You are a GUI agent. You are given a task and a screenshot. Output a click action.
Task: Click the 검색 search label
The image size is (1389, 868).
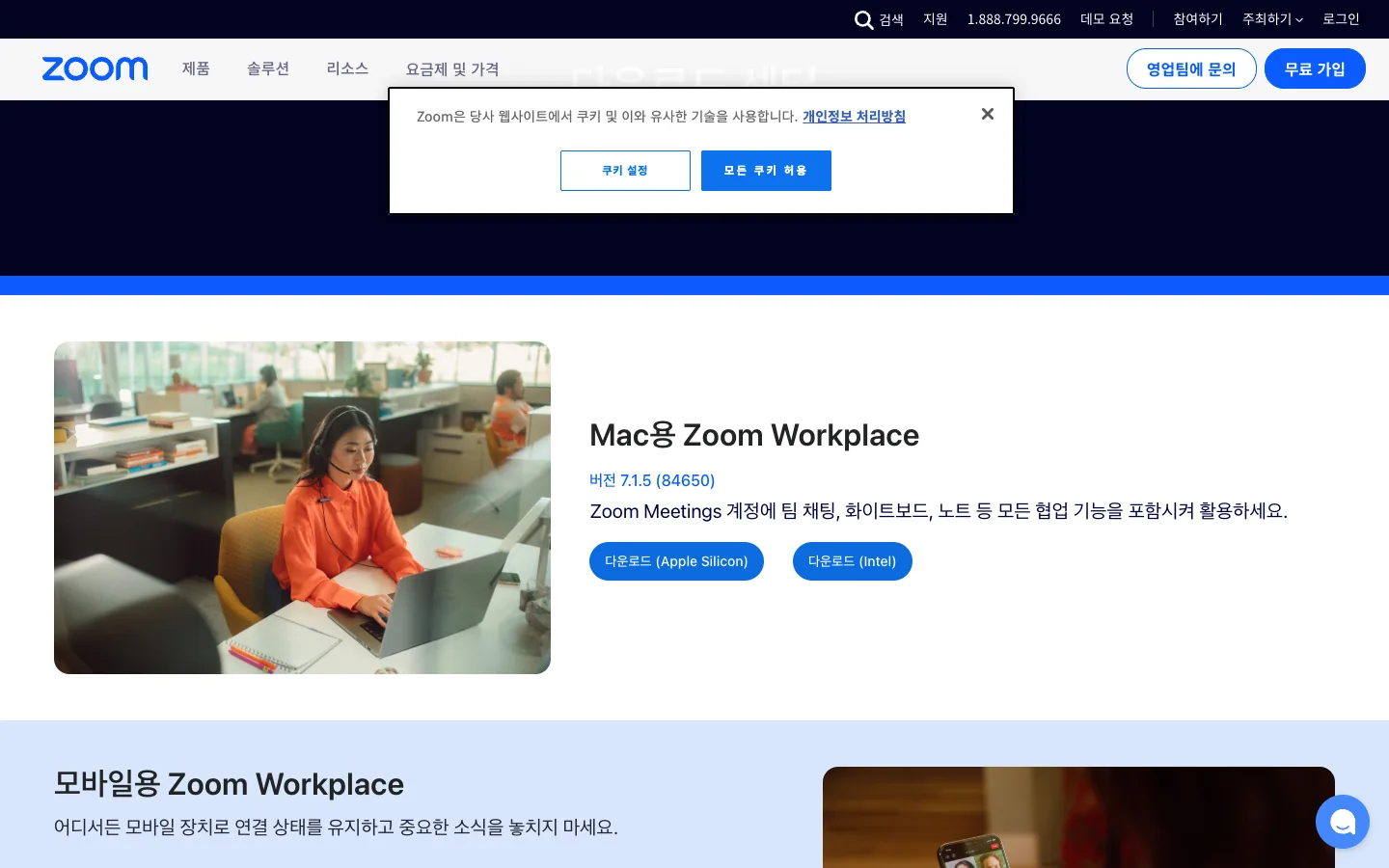tap(891, 19)
